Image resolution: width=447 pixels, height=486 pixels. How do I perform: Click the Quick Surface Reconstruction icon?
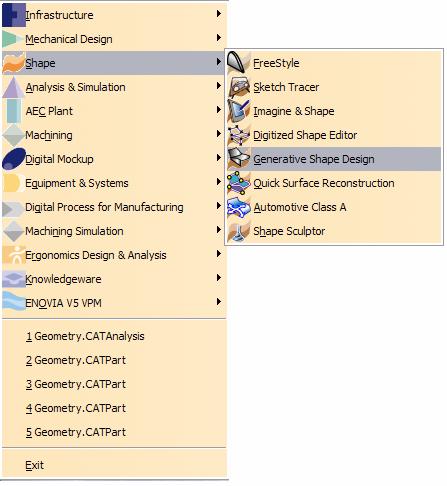238,183
